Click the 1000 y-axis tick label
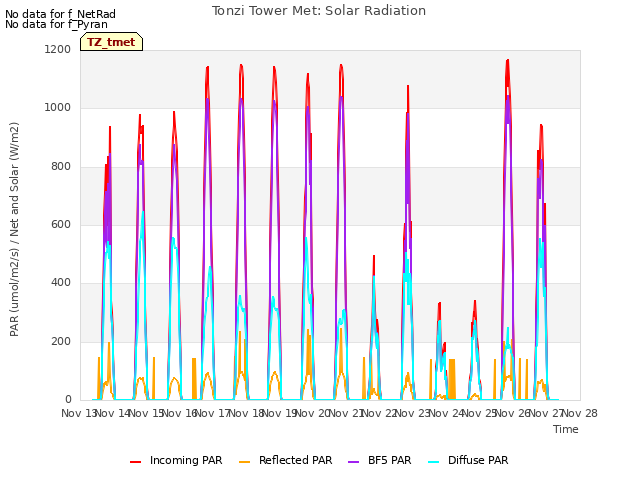Screen dimensions: 640x480 click(x=58, y=107)
